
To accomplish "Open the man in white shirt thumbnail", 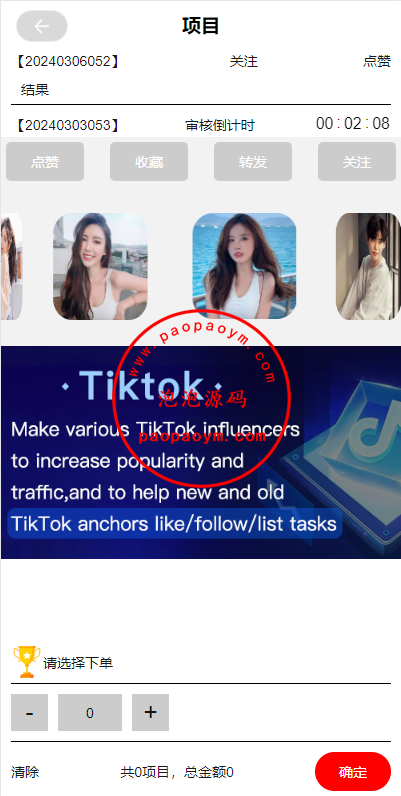I will tap(369, 266).
